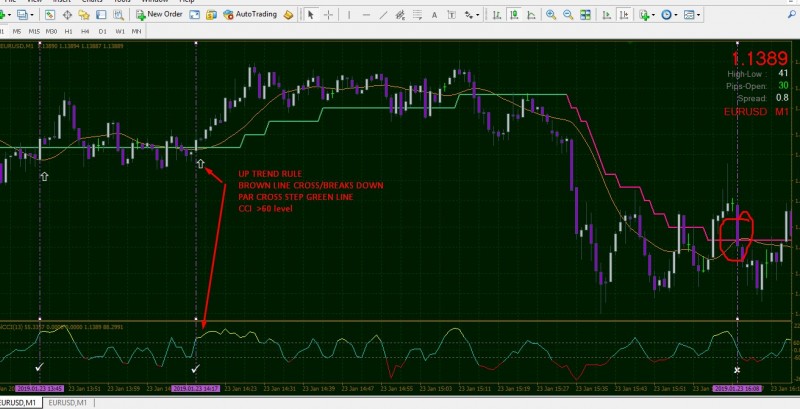The height and width of the screenshot is (409, 800).
Task: Zoom in on the chart
Action: coord(551,15)
